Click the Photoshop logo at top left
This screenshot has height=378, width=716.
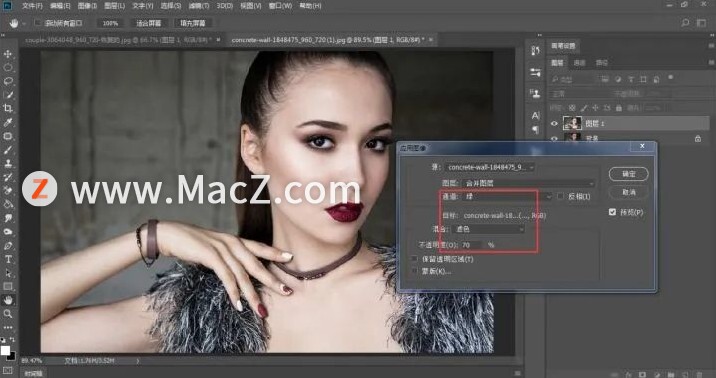pos(8,6)
